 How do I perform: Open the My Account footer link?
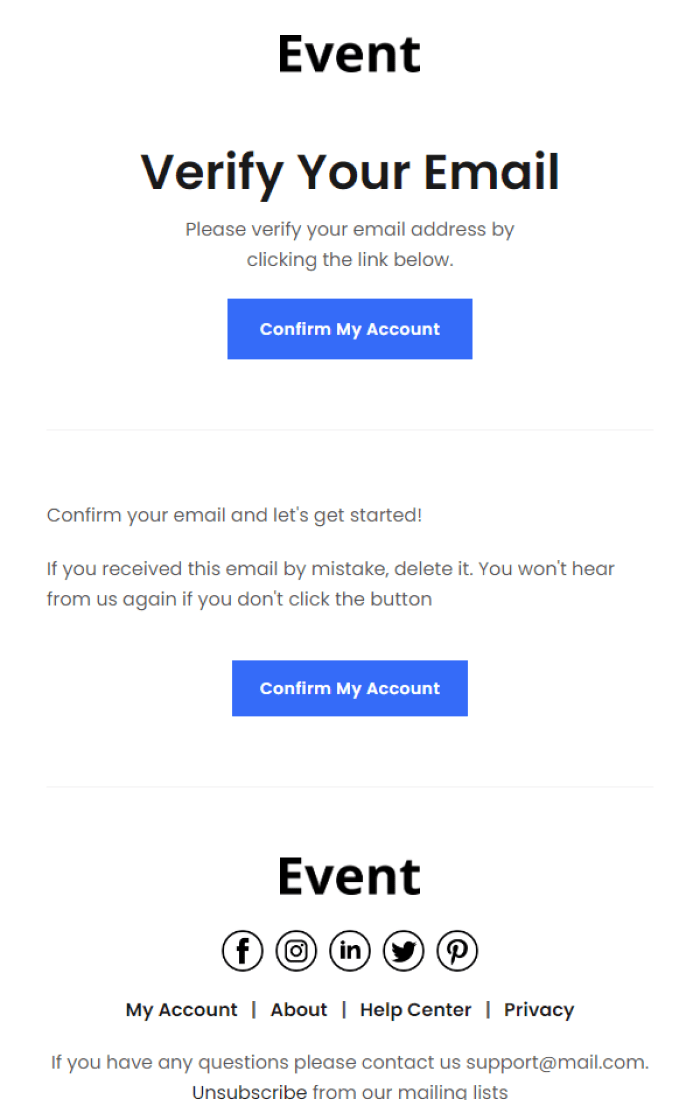coord(181,1010)
